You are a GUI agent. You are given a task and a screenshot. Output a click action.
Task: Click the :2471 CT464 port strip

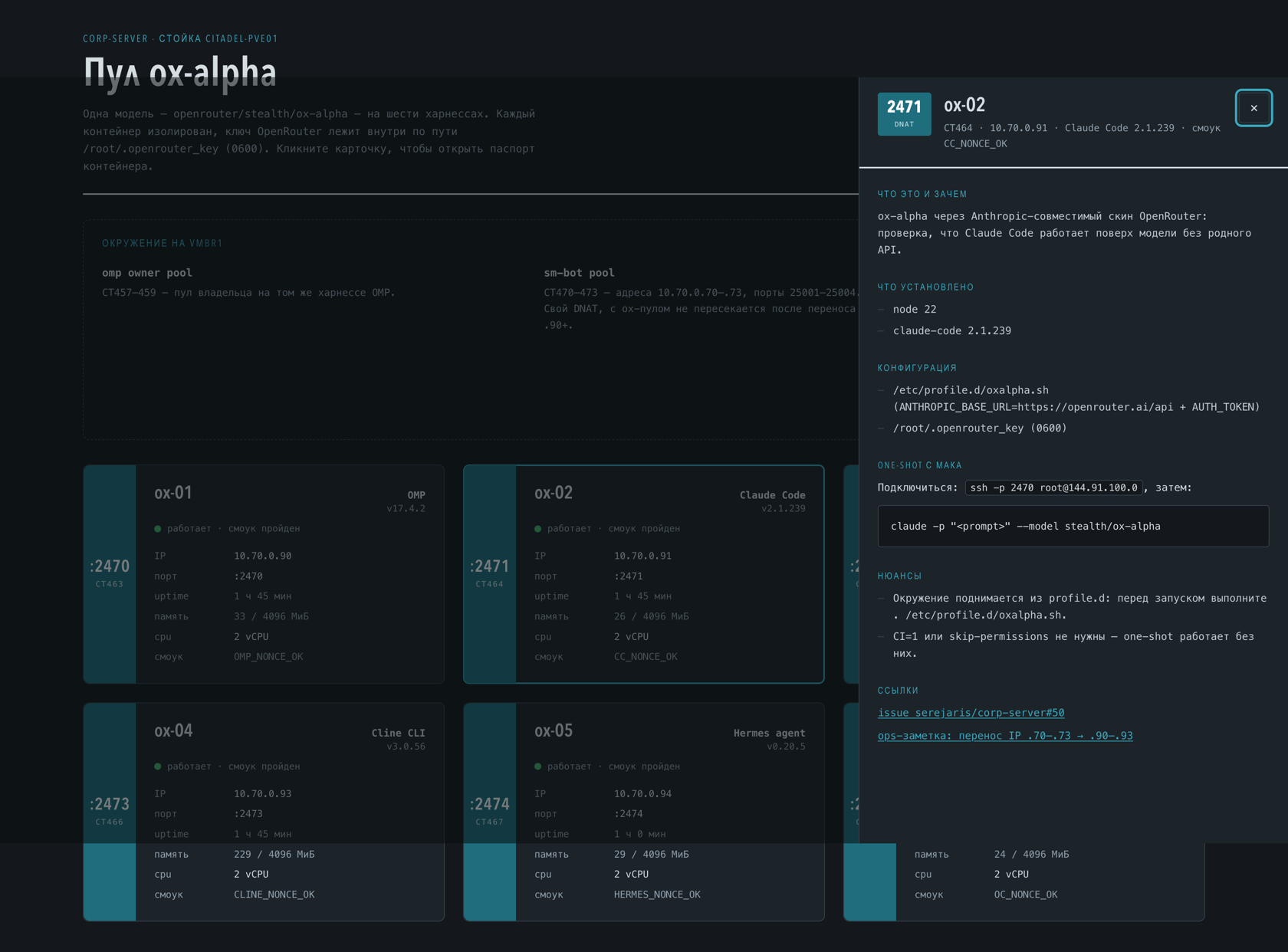[x=490, y=574]
